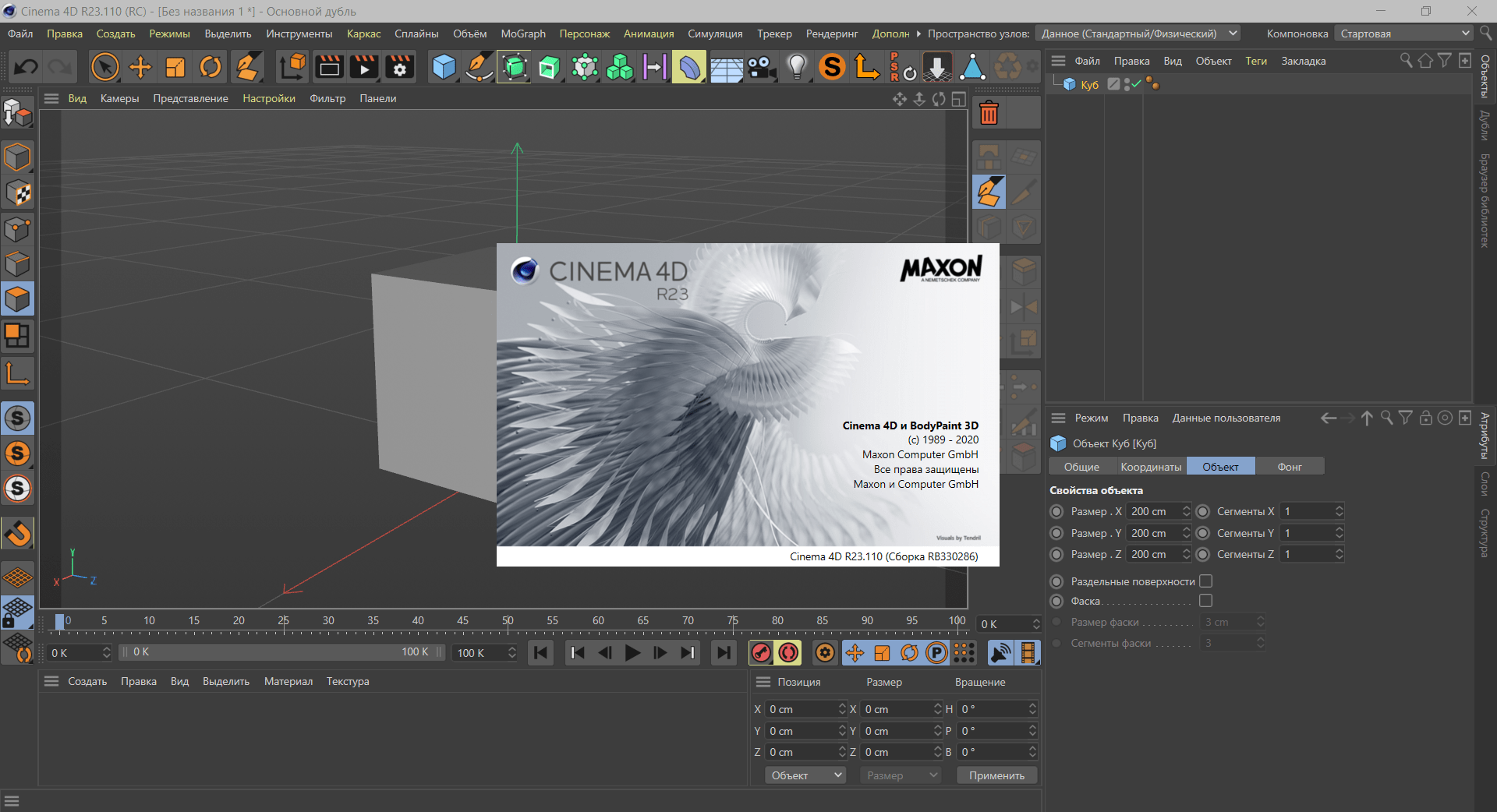The image size is (1497, 812).
Task: Toggle the Размер . X animation dot
Action: pos(1056,512)
